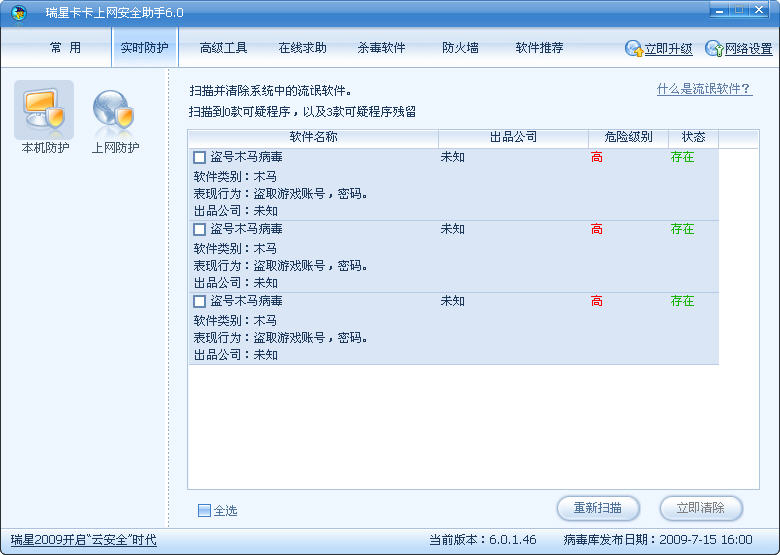The height and width of the screenshot is (555, 780).
Task: Tick the second 盗号木马病毒 checkbox
Action: pos(199,229)
